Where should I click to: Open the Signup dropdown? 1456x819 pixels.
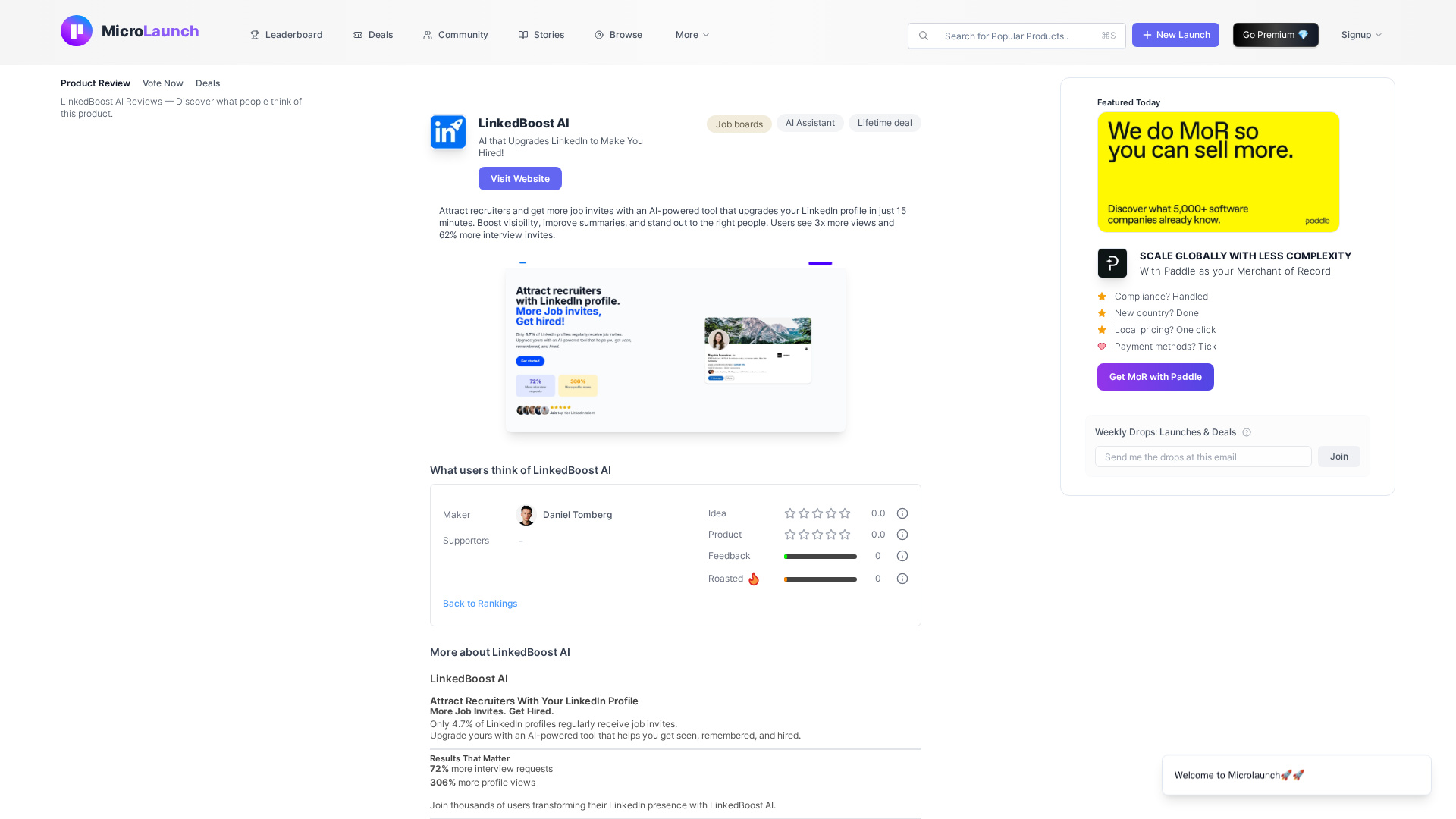[x=1361, y=35]
